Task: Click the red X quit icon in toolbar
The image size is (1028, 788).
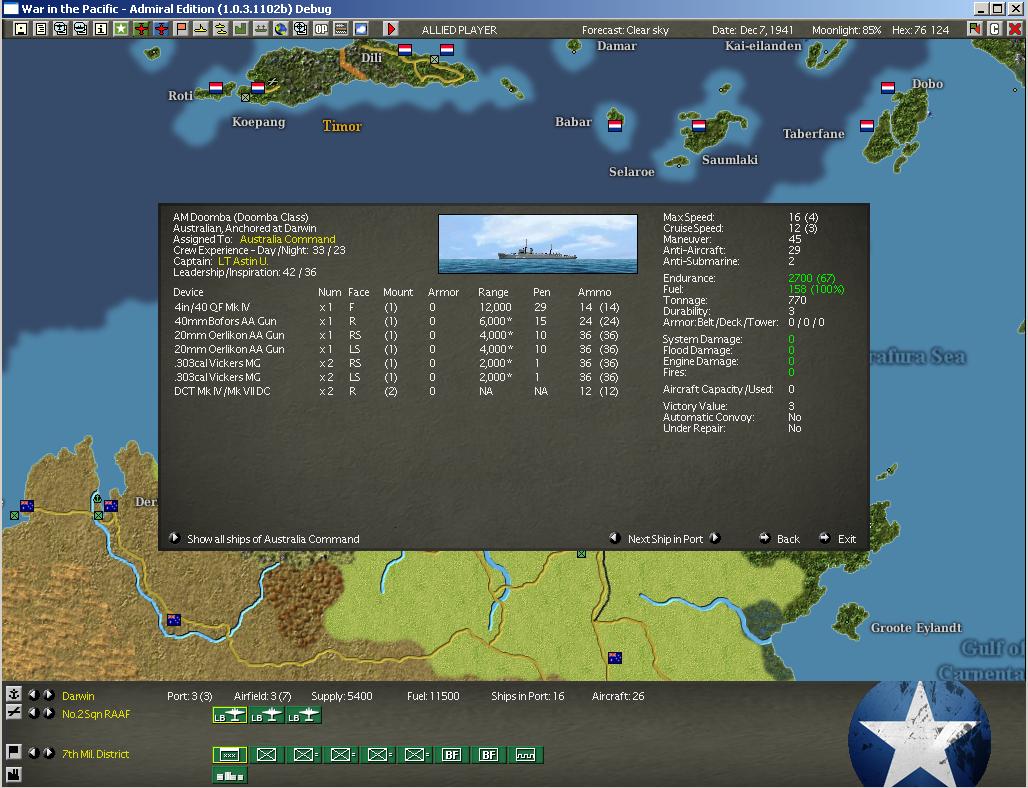Action: click(1015, 29)
